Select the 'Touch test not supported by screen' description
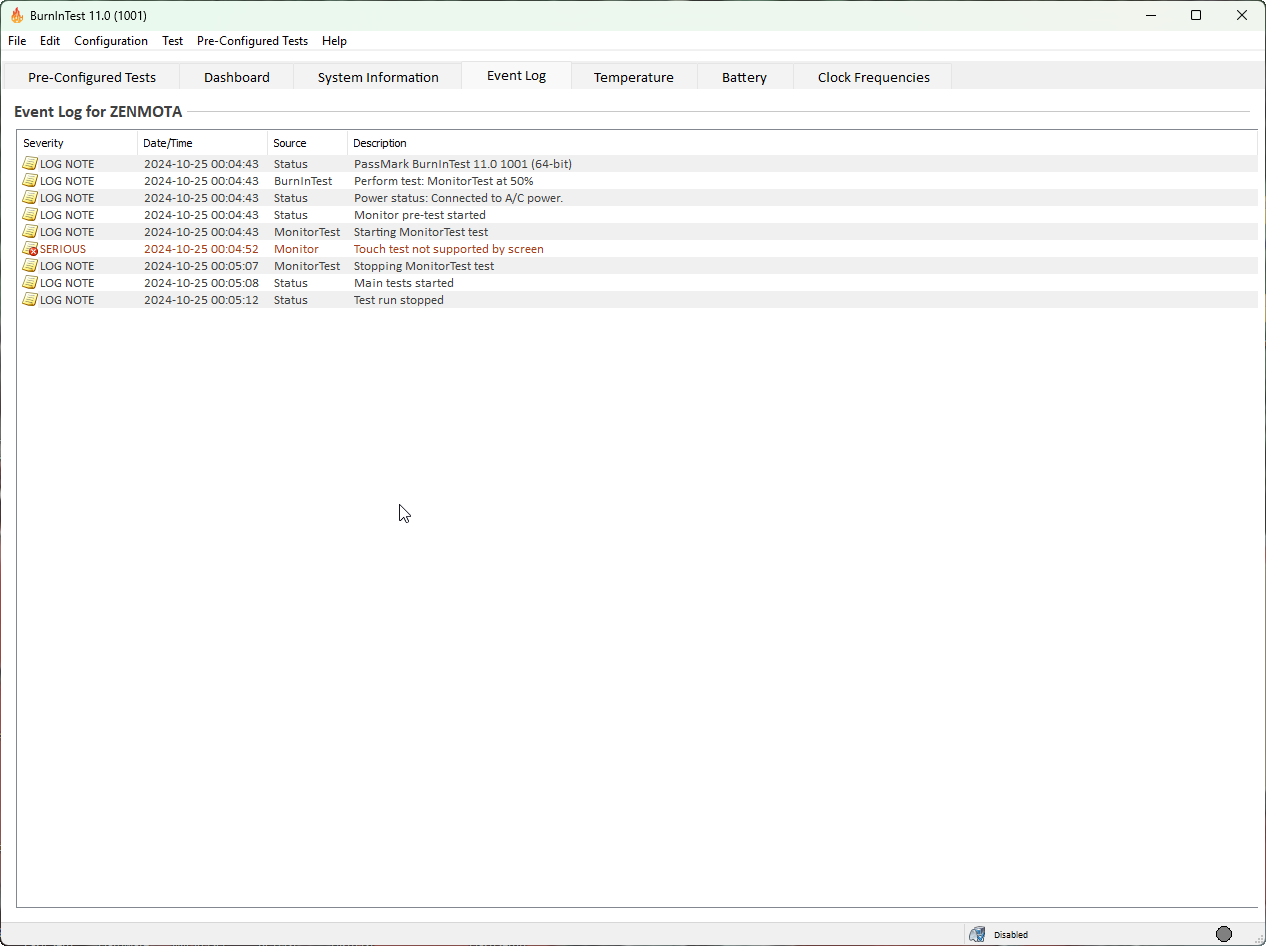This screenshot has width=1266, height=946. coord(449,249)
